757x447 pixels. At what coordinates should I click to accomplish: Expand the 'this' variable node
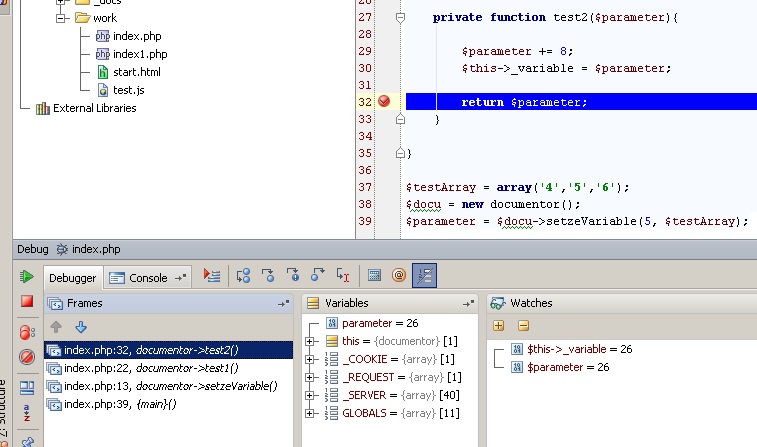pyautogui.click(x=310, y=341)
